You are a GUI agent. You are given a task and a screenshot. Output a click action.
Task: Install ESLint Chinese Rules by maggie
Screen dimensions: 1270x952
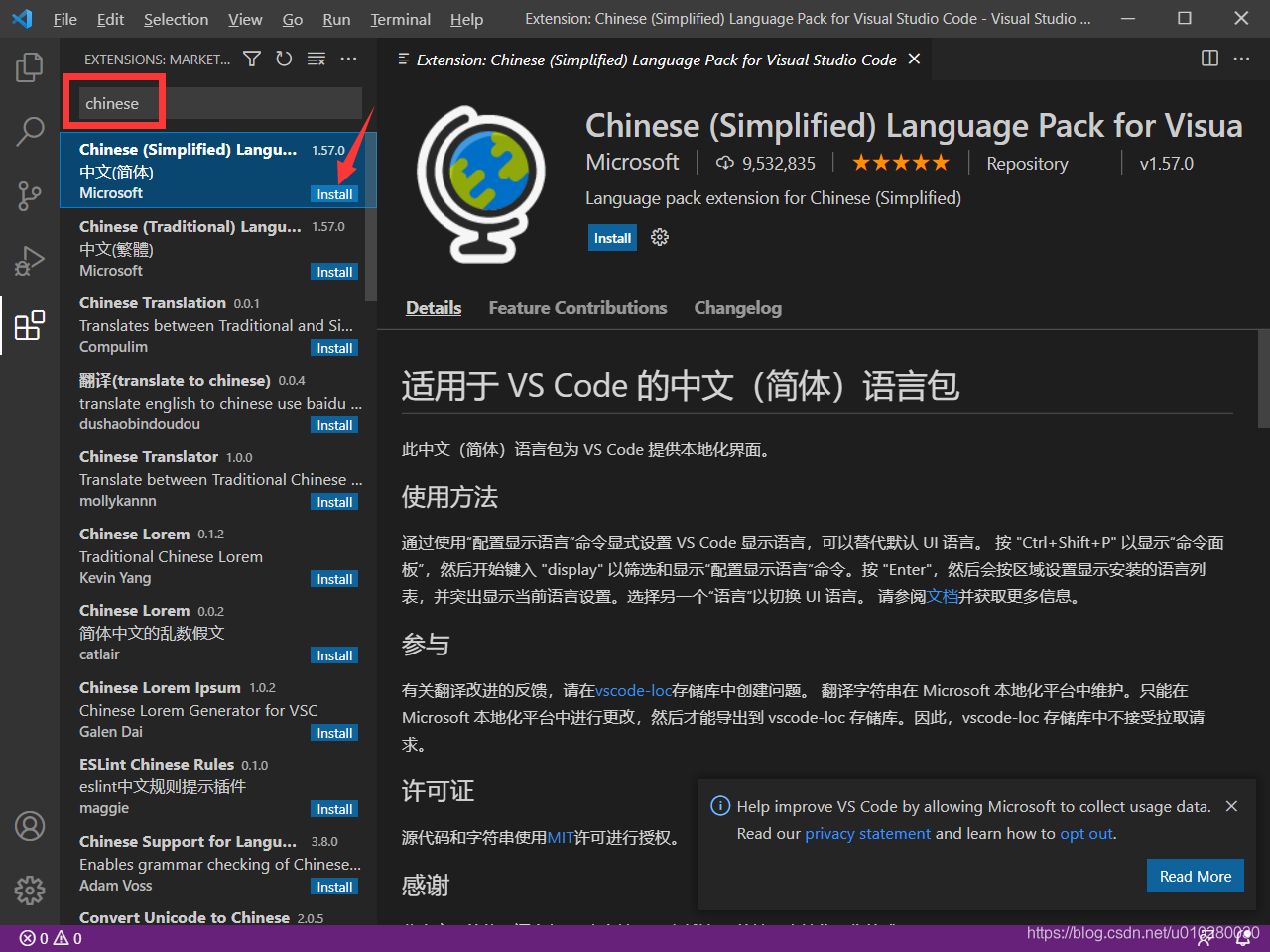[x=334, y=809]
